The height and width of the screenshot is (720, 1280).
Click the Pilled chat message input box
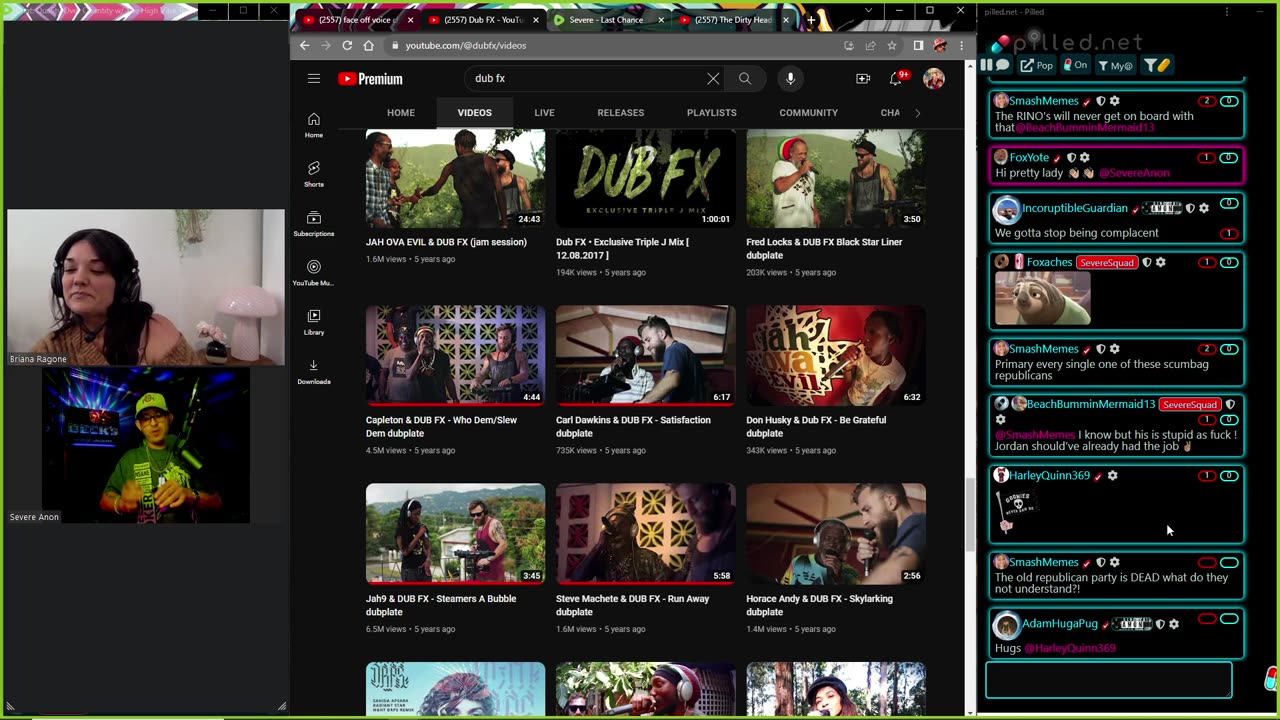(1109, 680)
